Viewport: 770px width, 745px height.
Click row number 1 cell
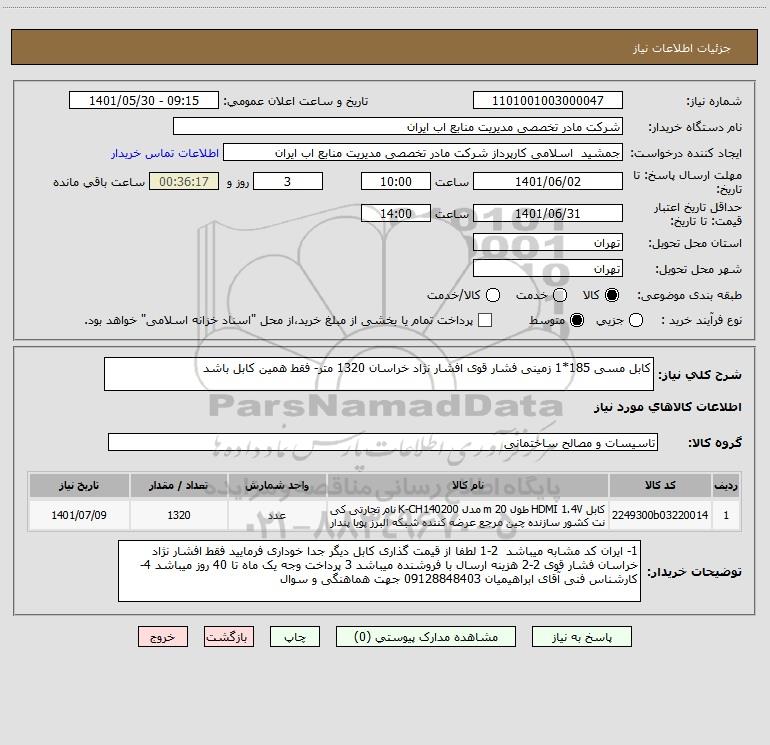click(x=726, y=515)
